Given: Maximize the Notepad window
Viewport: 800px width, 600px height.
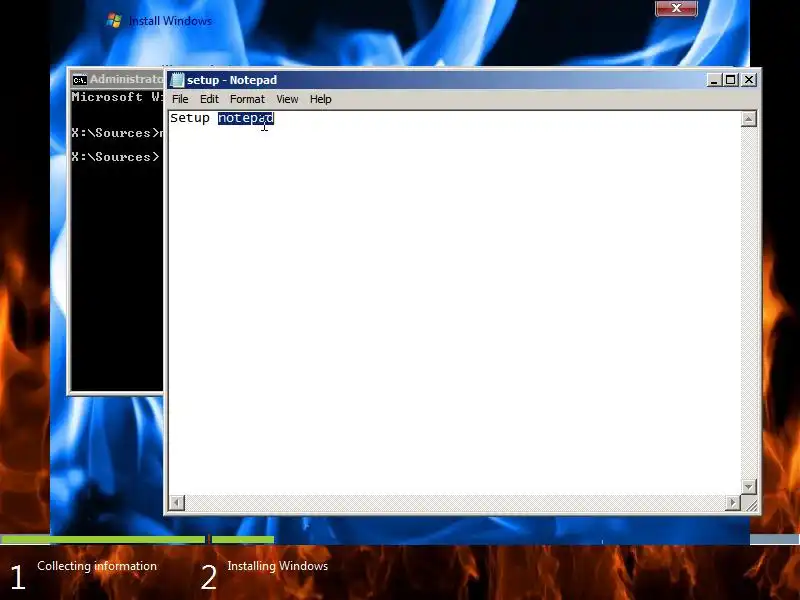Looking at the screenshot, I should tap(731, 80).
